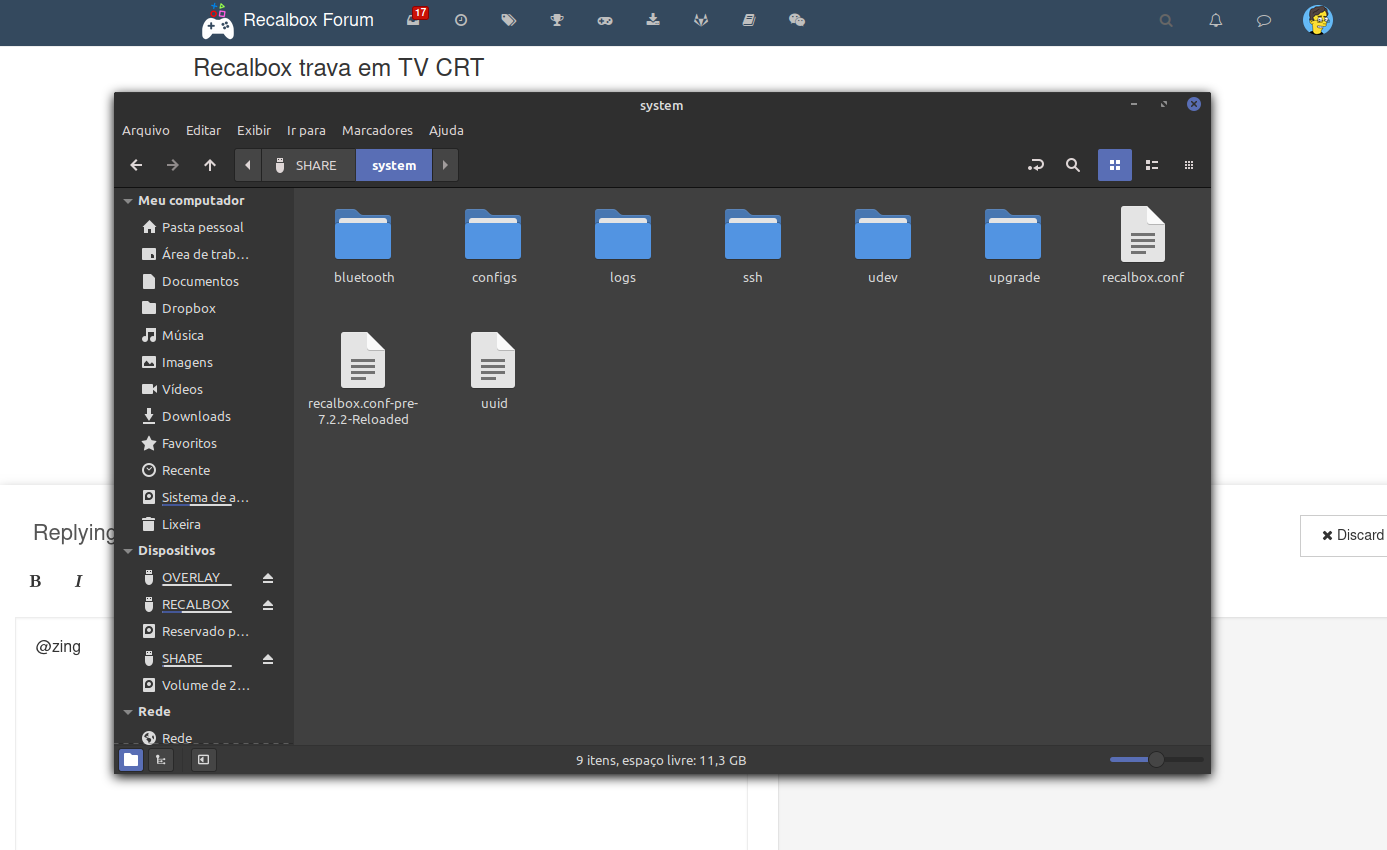Open unread topics icon with 17 badge
The image size is (1387, 850).
point(415,18)
